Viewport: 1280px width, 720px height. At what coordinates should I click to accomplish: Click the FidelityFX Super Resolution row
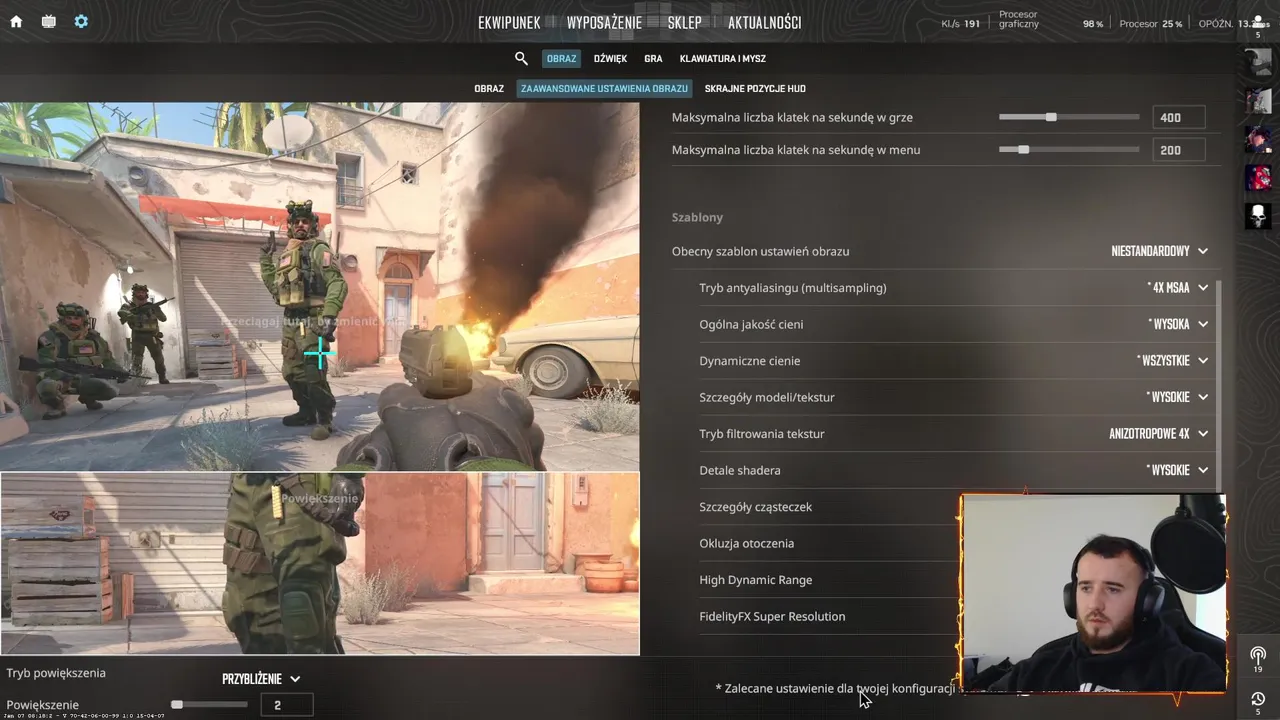click(x=829, y=616)
